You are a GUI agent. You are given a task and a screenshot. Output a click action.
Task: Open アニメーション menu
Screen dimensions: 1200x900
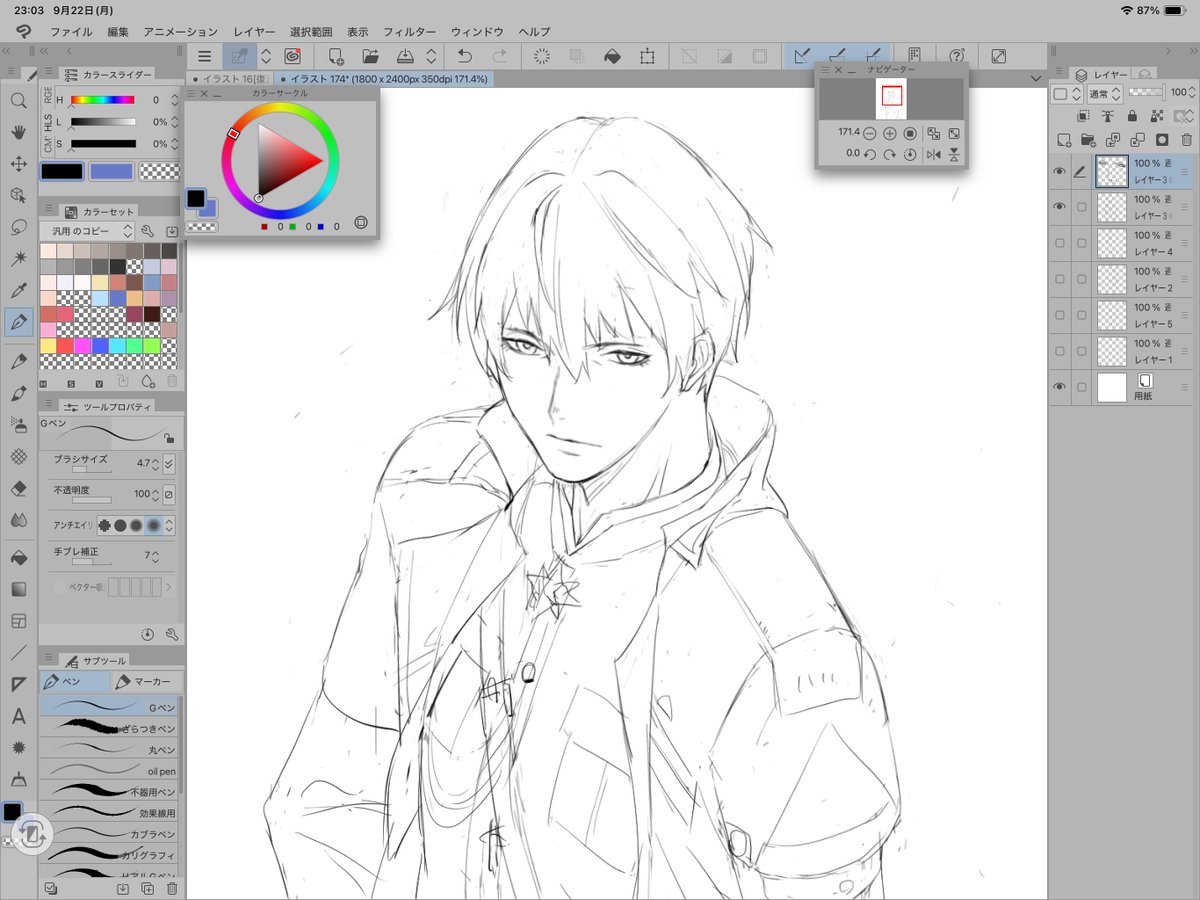(x=180, y=32)
